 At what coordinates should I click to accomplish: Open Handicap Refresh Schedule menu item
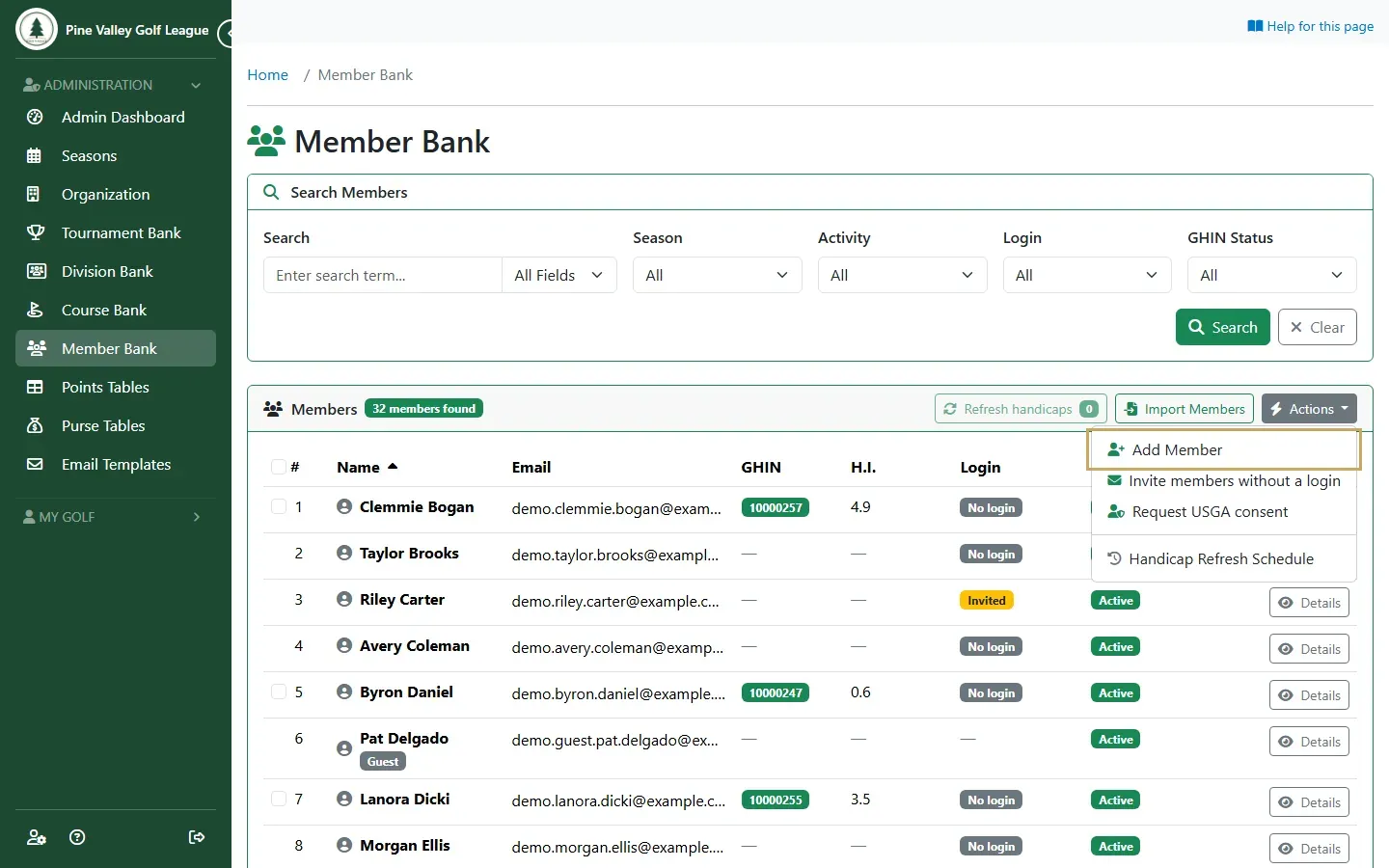(x=1223, y=558)
